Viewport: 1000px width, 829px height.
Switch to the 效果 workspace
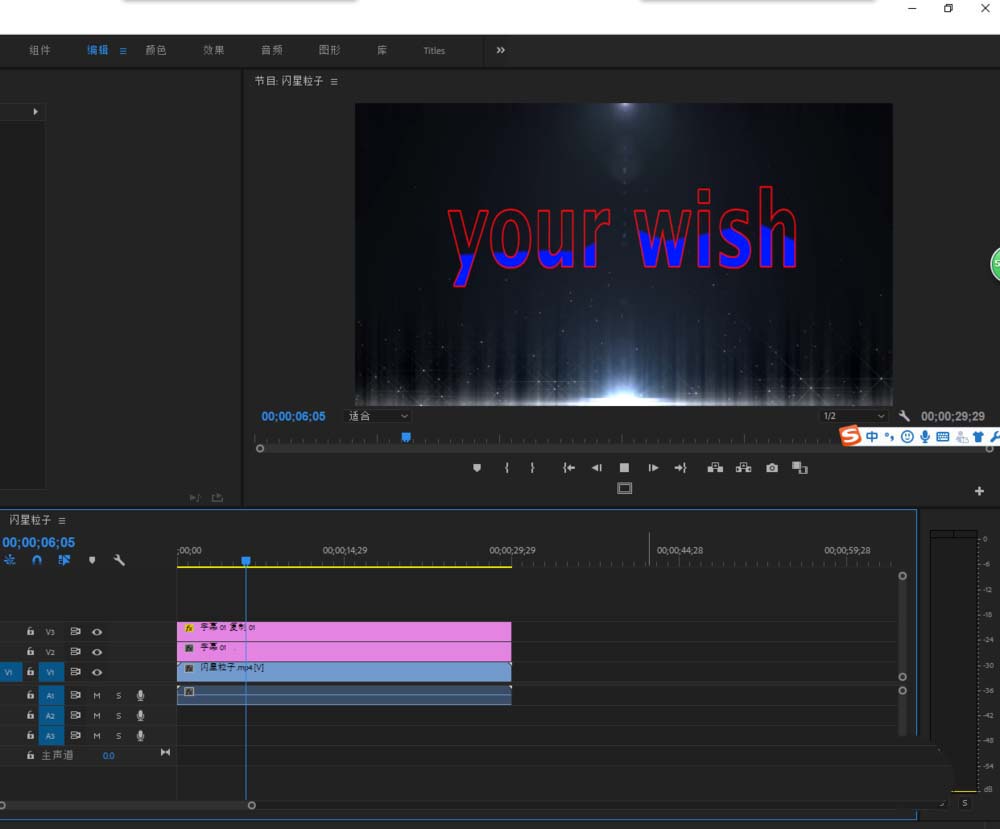pos(214,50)
